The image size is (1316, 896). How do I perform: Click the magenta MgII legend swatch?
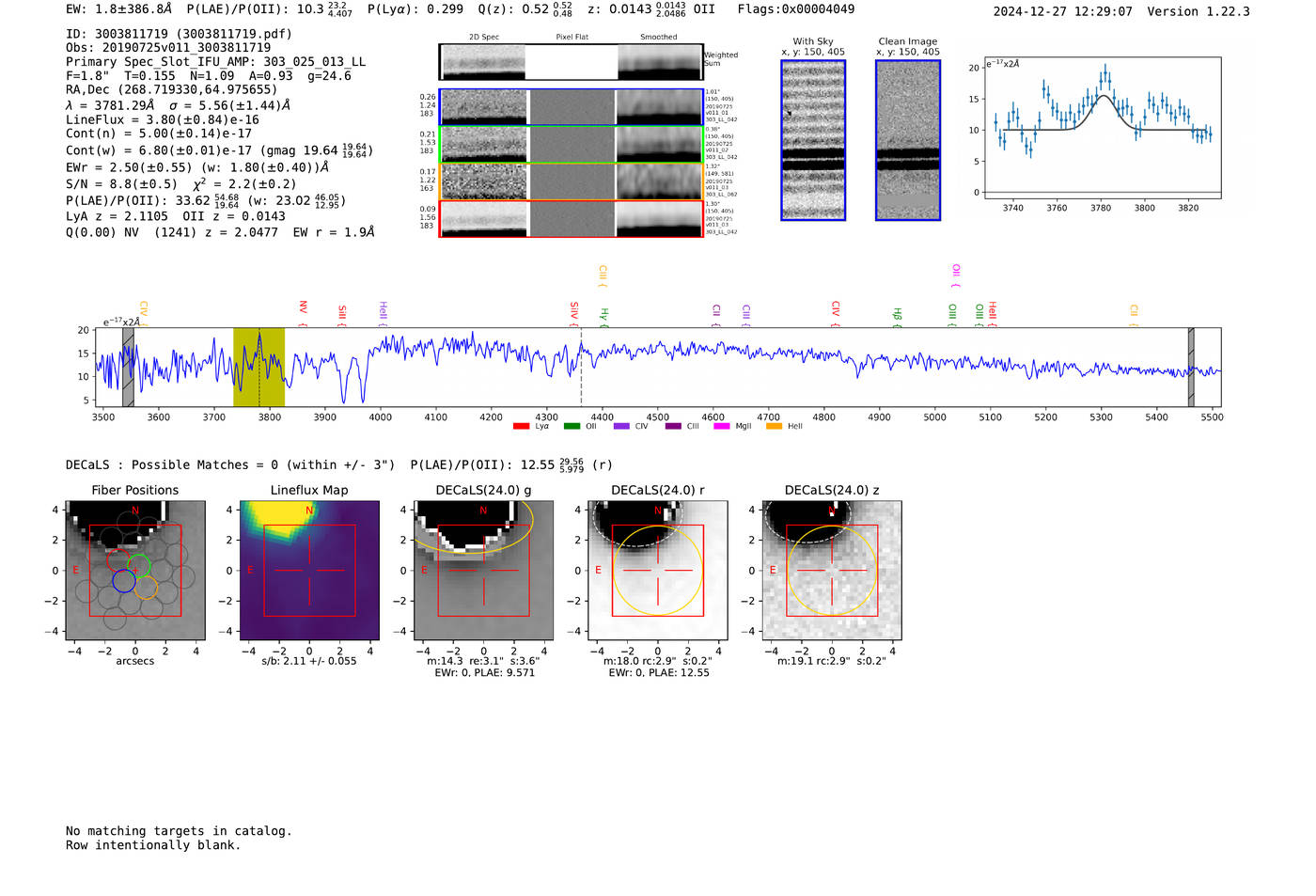(722, 426)
